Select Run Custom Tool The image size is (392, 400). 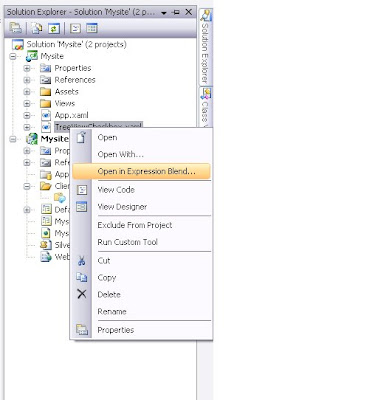142,242
